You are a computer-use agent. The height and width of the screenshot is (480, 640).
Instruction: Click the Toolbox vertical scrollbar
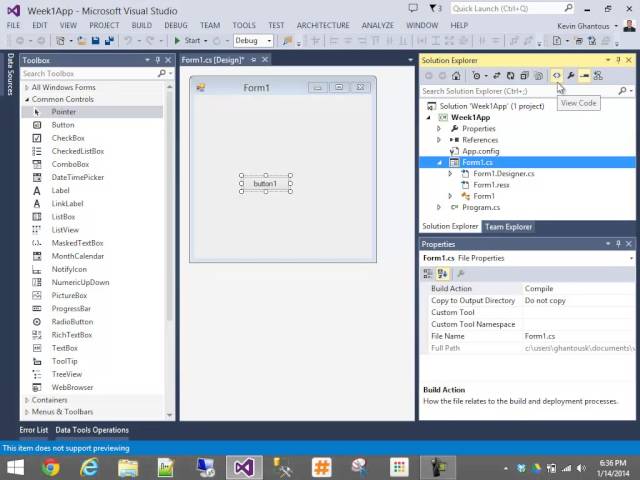169,204
